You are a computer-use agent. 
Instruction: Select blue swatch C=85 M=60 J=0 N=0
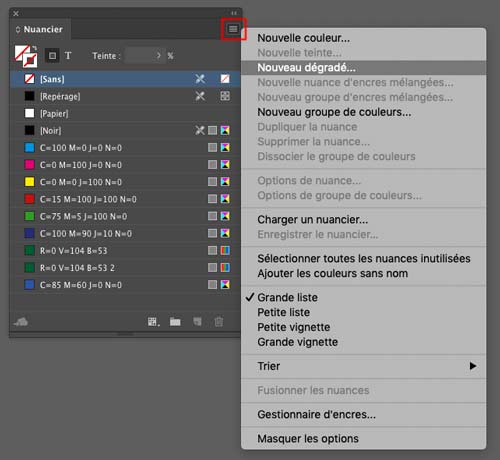125,285
